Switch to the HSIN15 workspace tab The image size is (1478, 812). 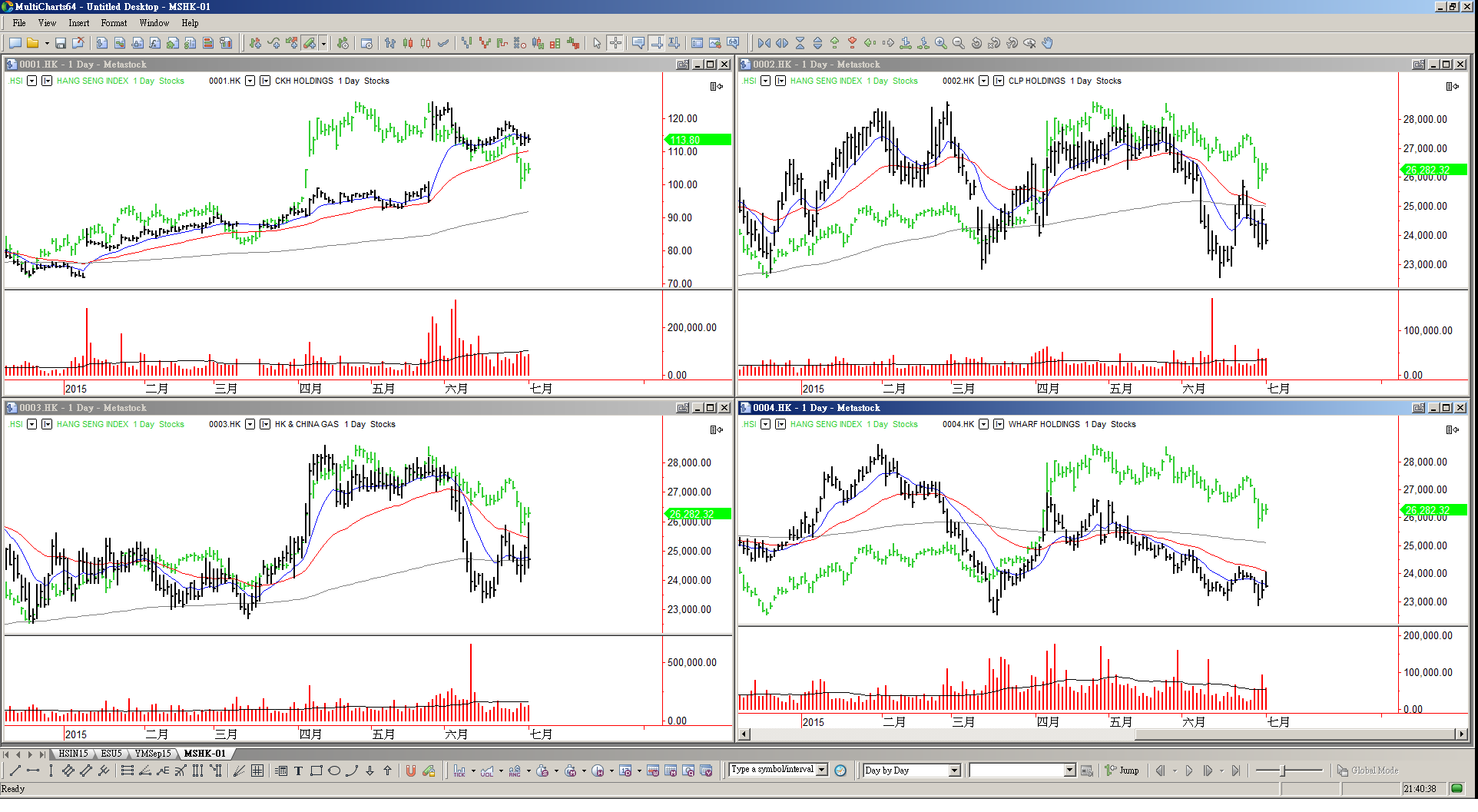coord(73,754)
